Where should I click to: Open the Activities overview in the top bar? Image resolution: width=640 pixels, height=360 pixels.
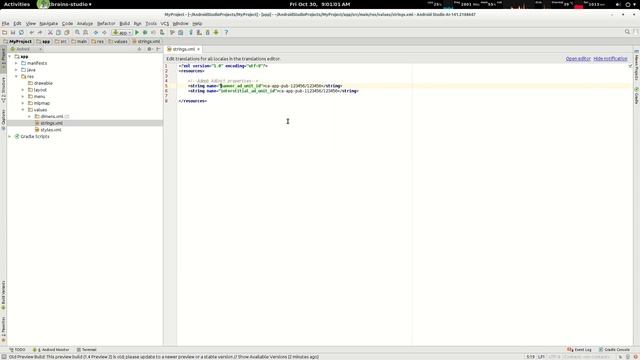[x=17, y=4]
